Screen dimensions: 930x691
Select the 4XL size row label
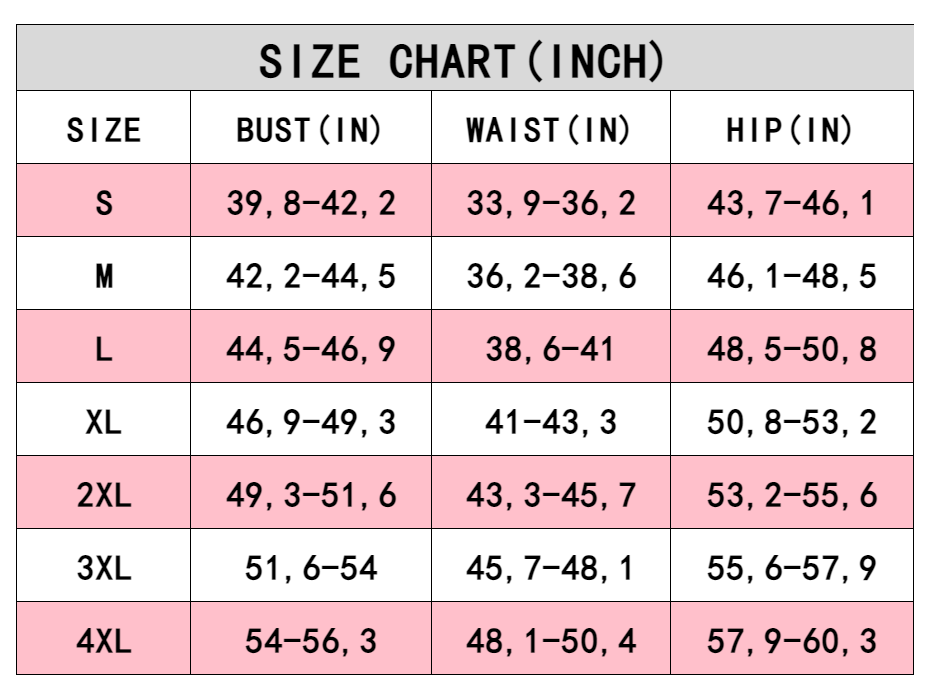click(x=104, y=641)
